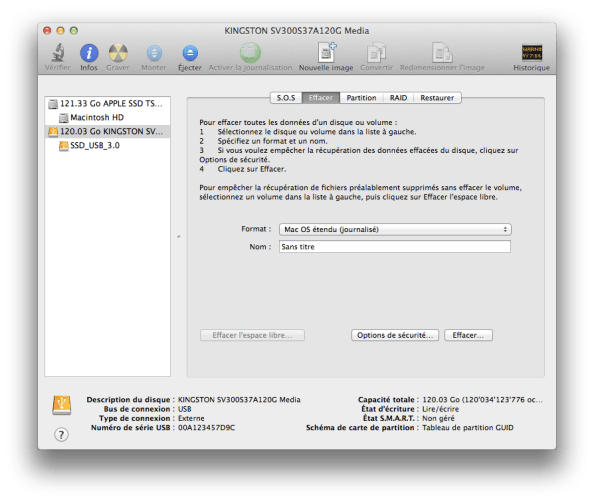Image resolution: width=594 pixels, height=502 pixels.
Task: Open the Format dropdown menu
Action: (395, 229)
